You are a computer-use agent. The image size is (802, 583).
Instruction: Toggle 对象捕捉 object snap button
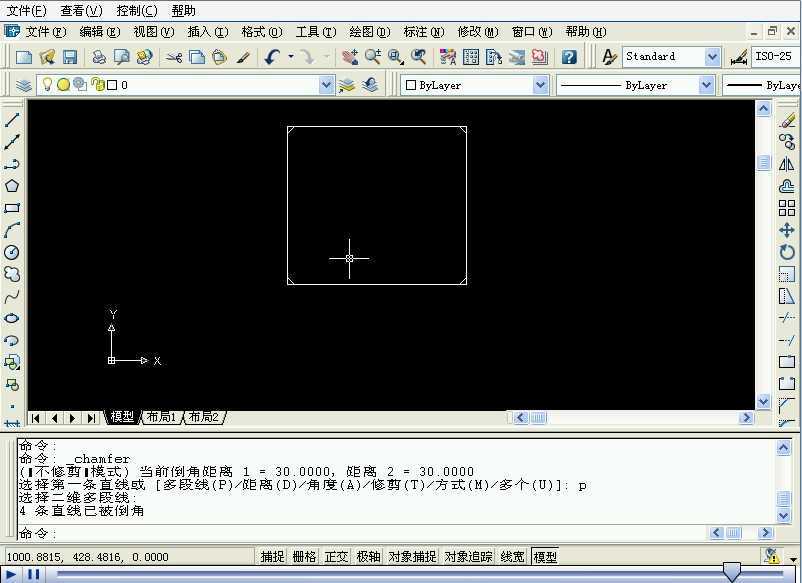point(412,556)
